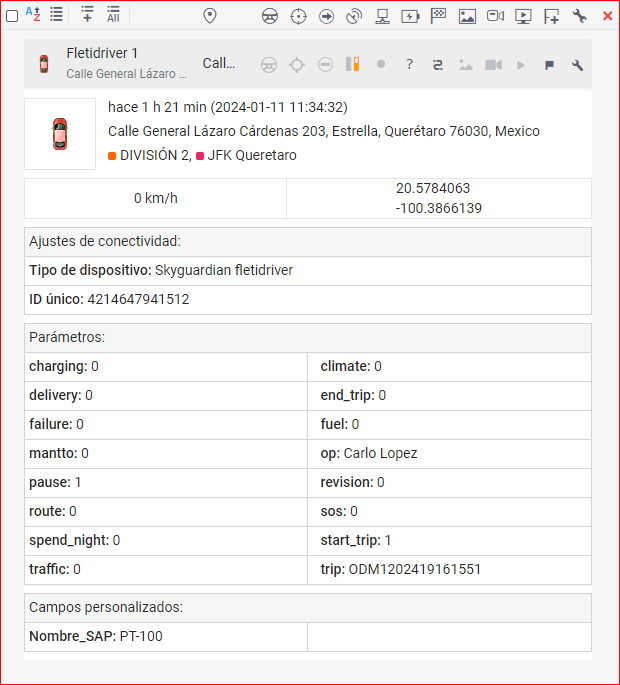Click the checkered flag icon in the header
This screenshot has height=685, width=620.
tap(438, 16)
